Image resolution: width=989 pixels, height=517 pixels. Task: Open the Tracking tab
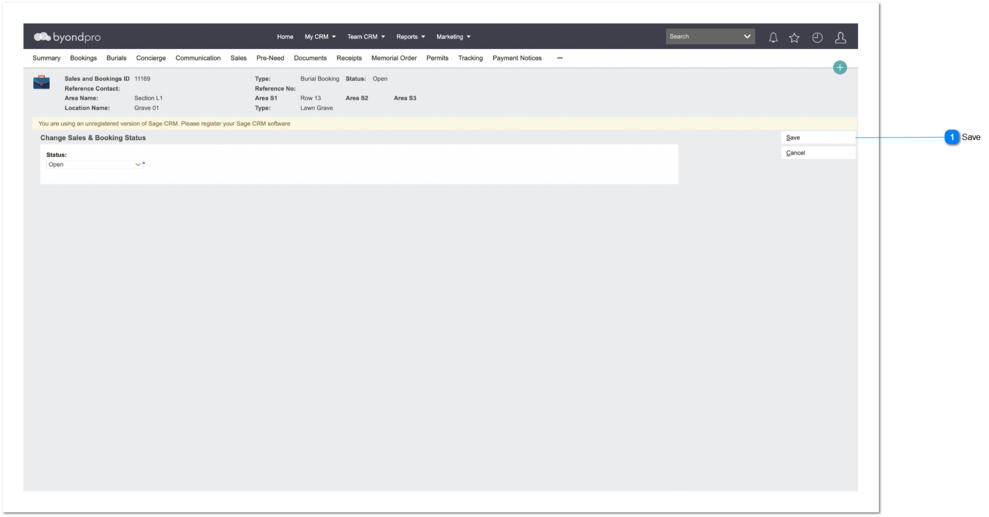tap(470, 58)
